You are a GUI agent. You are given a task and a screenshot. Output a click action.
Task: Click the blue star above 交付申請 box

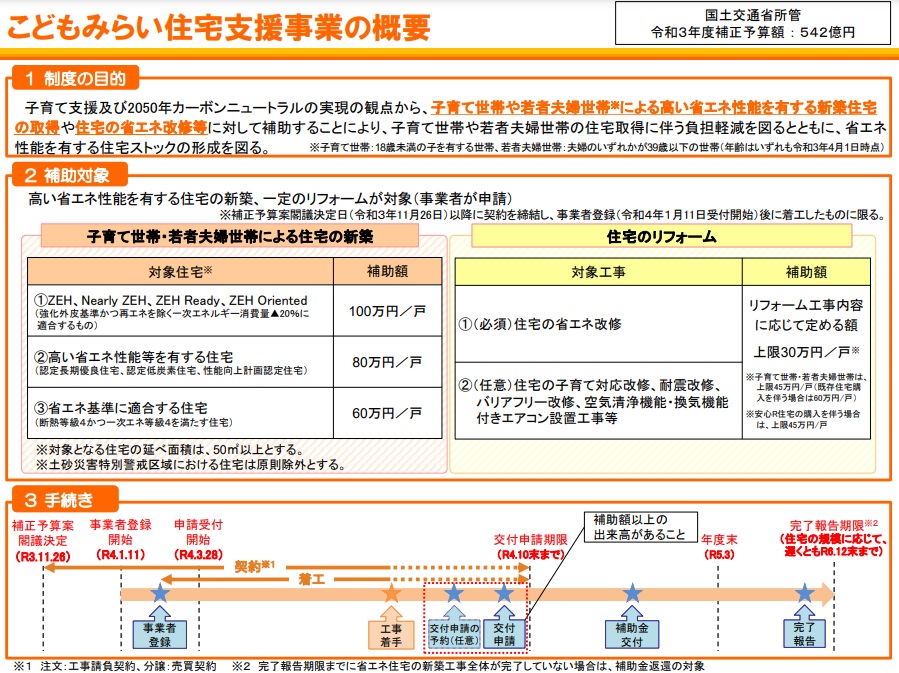[504, 594]
